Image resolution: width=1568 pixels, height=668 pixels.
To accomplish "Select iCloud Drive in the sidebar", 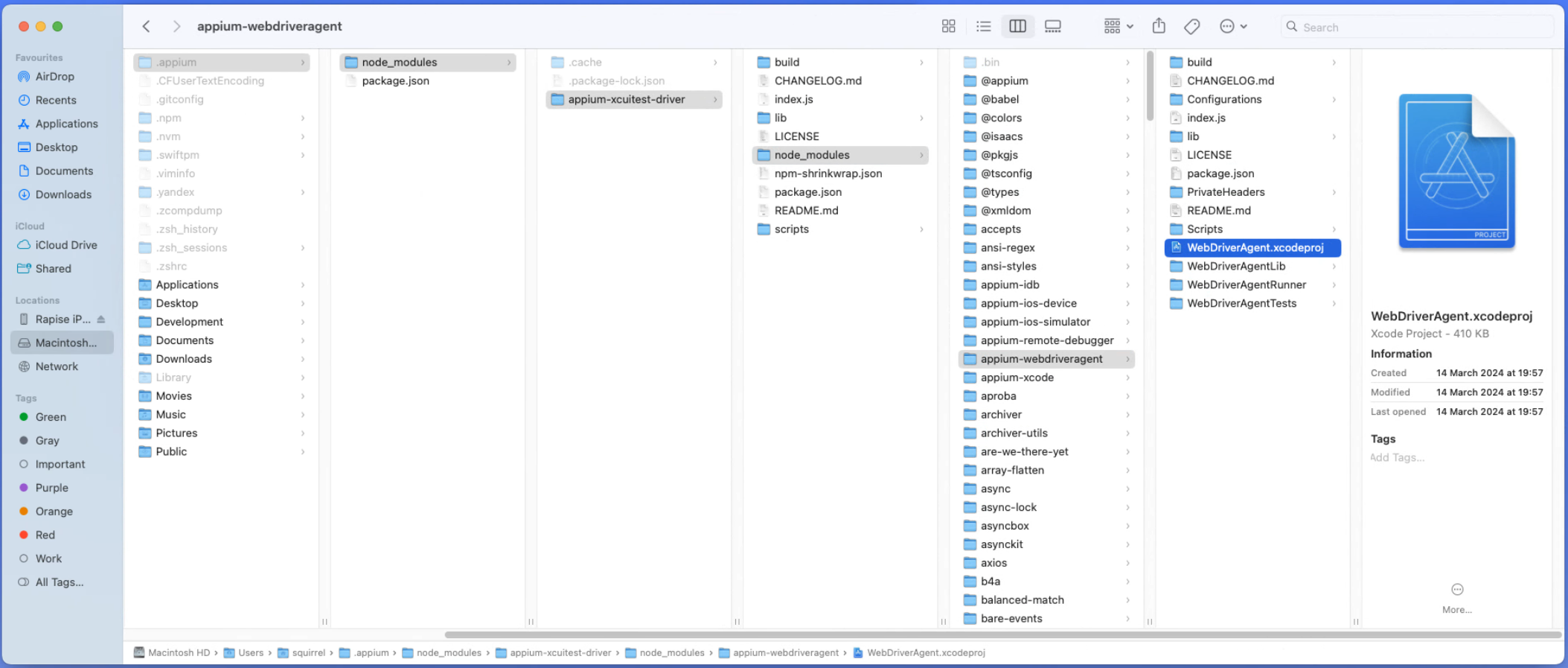I will [65, 245].
